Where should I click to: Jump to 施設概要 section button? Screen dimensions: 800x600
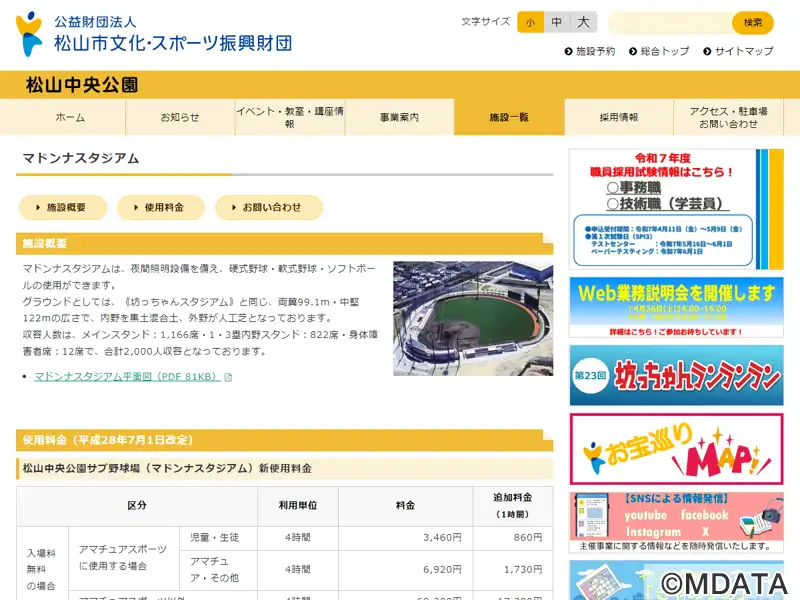63,208
